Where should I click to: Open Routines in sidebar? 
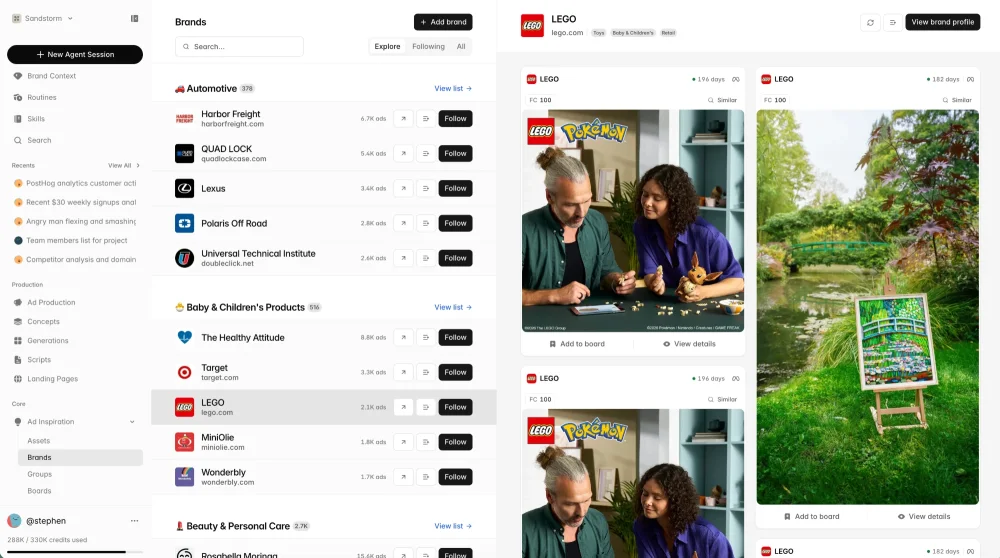pos(41,98)
